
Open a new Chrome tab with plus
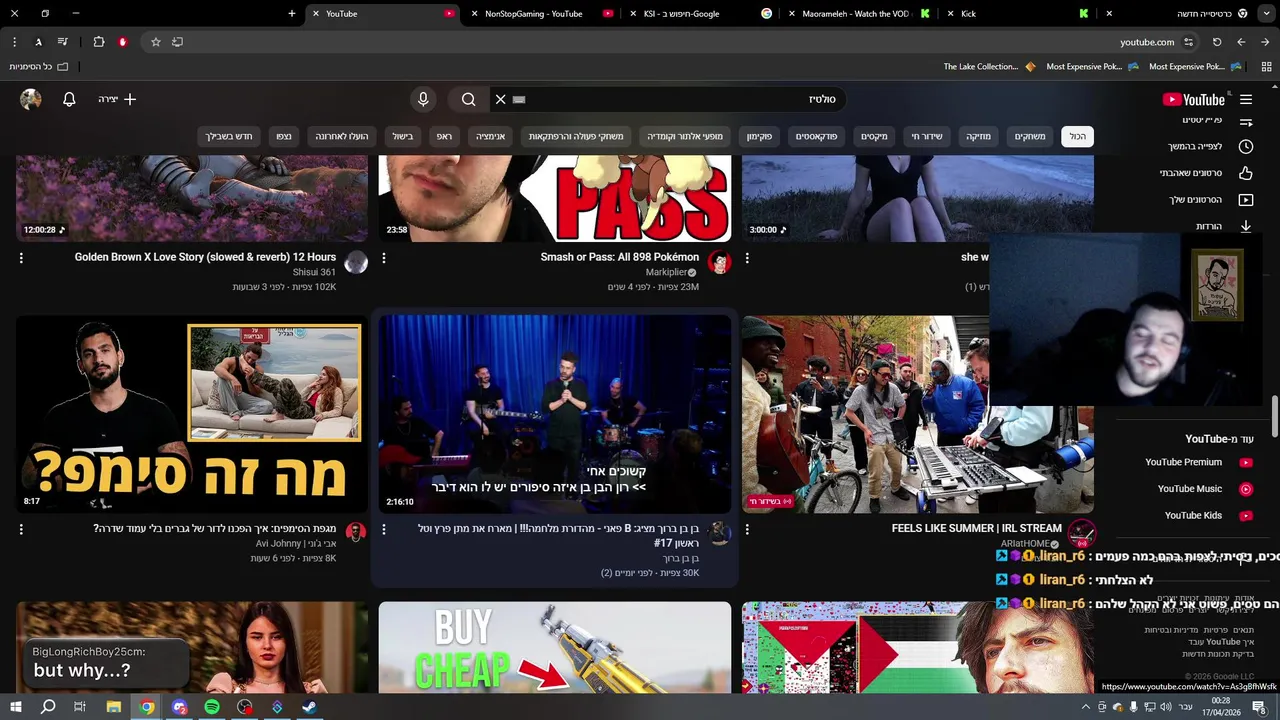292,14
